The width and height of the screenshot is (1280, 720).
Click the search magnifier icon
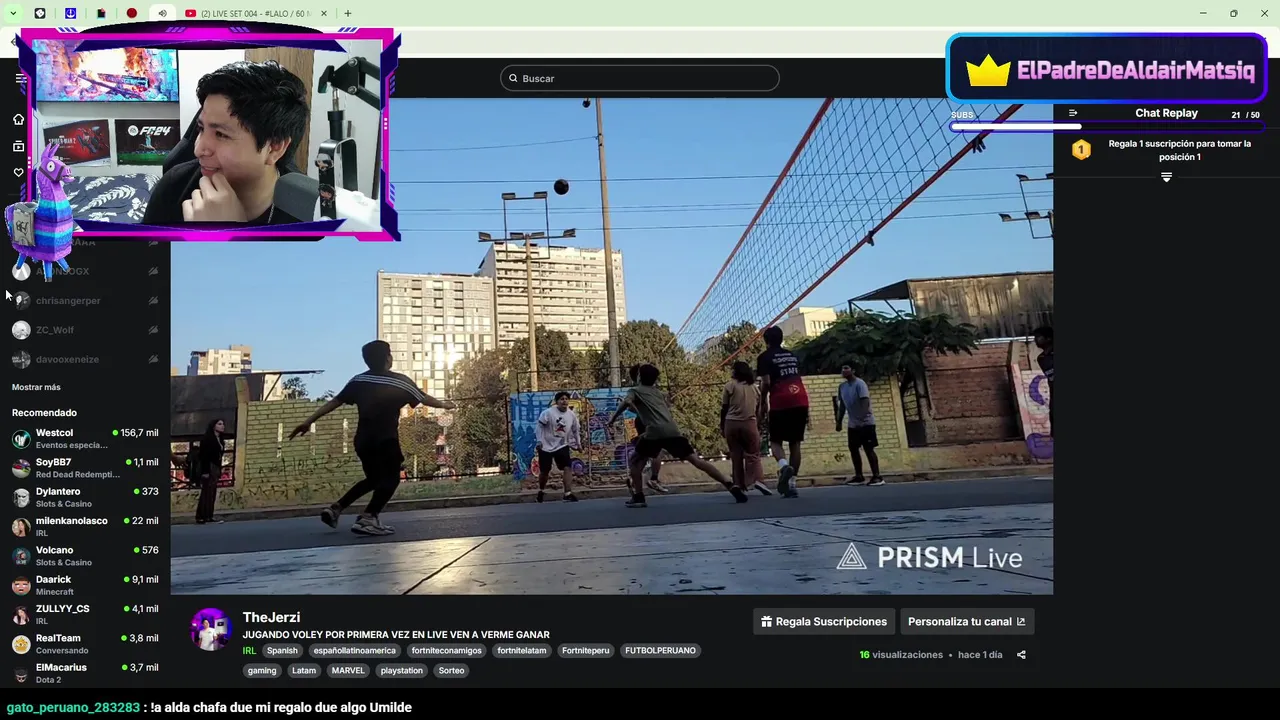(x=513, y=78)
